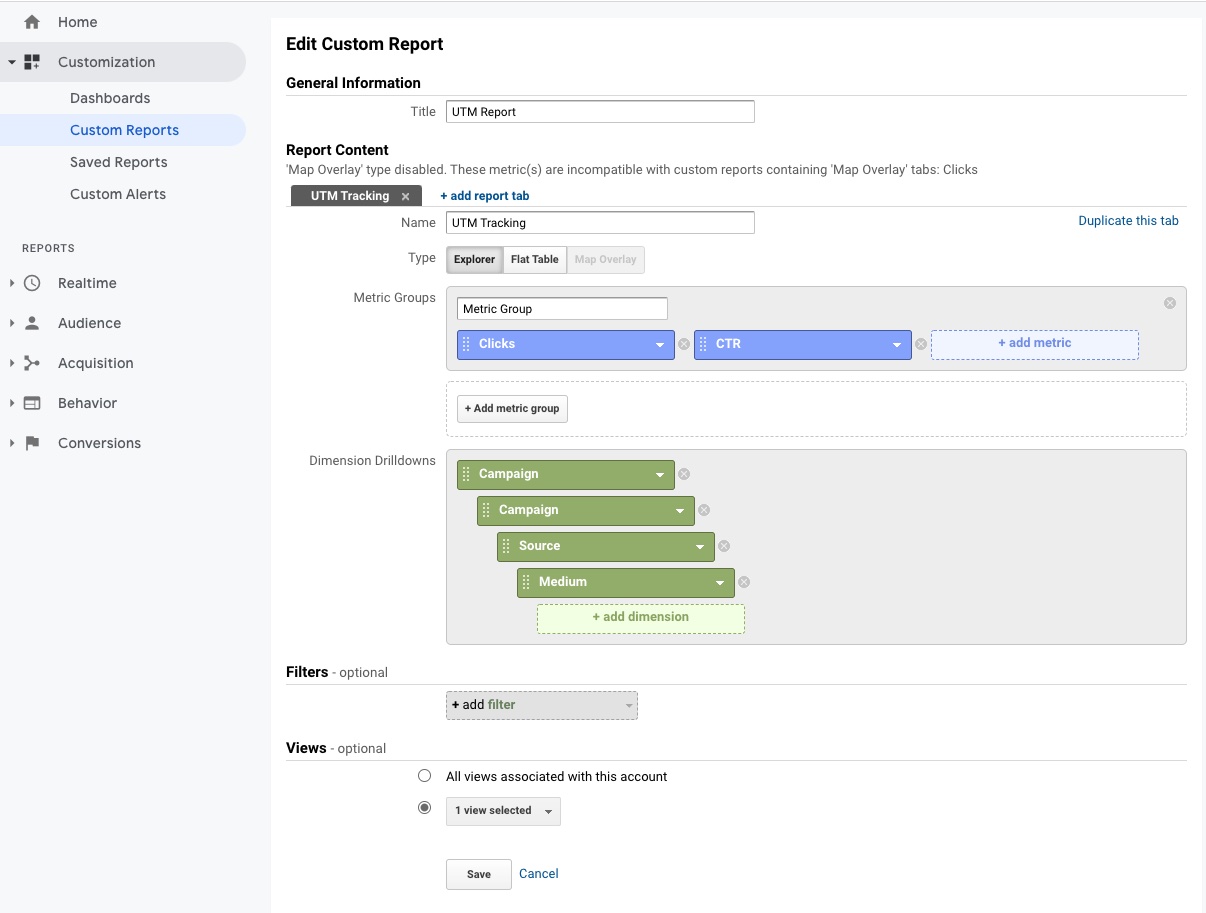
Task: Open Saved Reports in the sidebar
Action: click(118, 162)
